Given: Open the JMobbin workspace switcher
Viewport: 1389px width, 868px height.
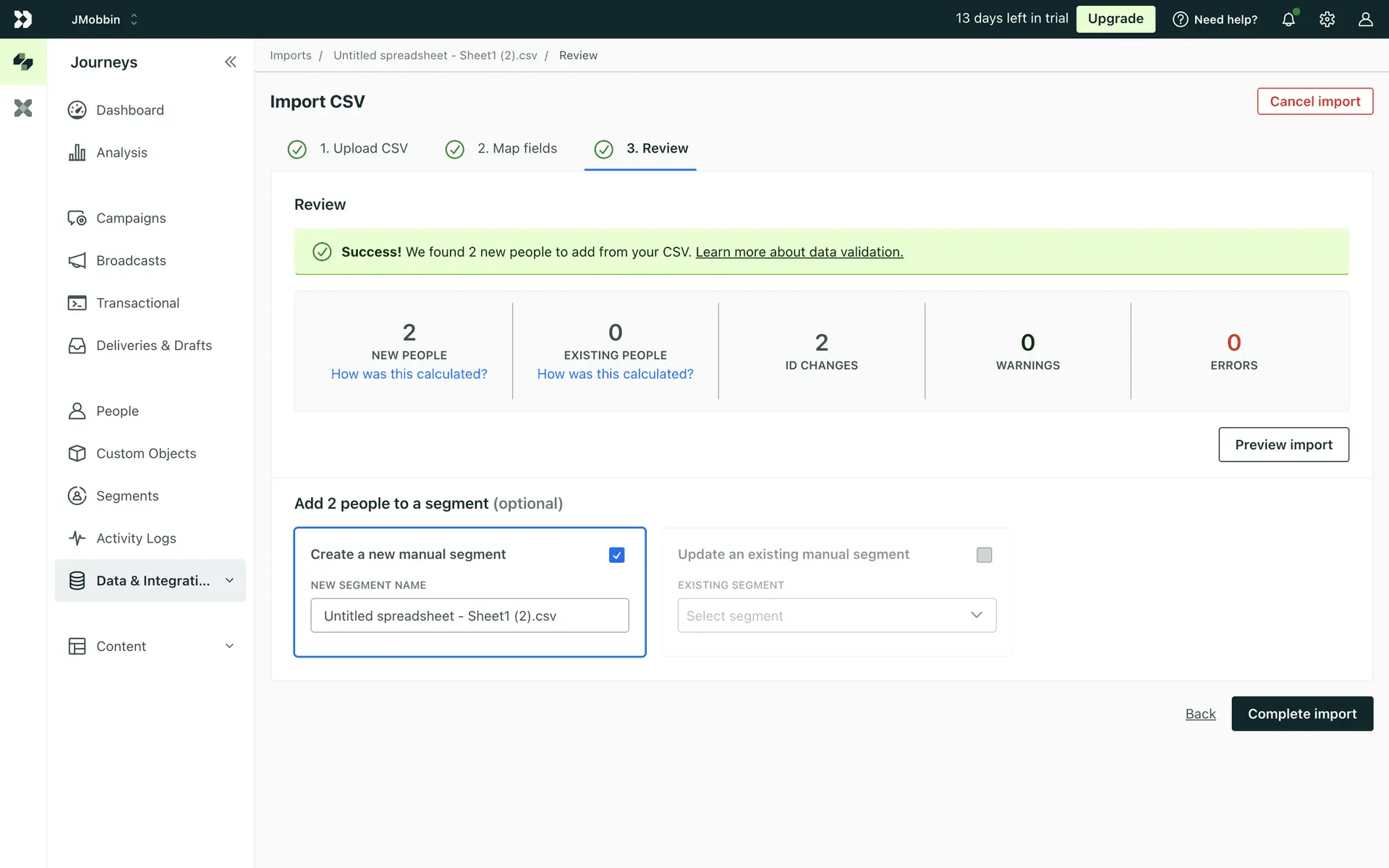Looking at the screenshot, I should click(104, 20).
